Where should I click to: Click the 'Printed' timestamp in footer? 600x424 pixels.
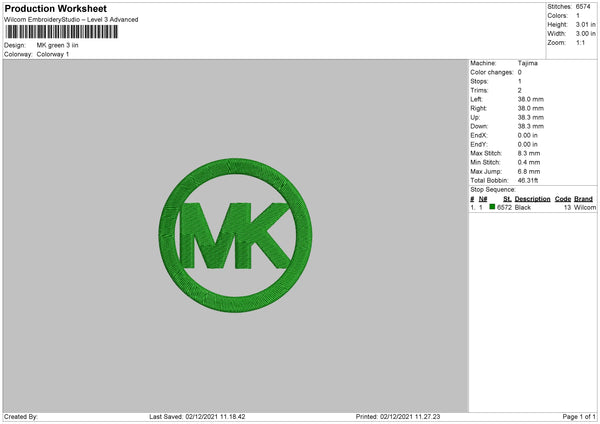(398, 417)
